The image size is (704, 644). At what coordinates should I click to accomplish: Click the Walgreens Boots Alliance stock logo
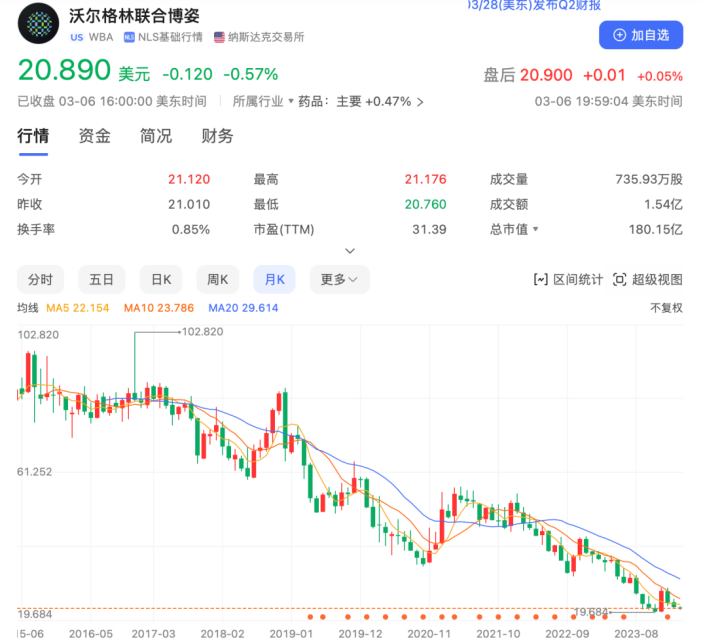click(x=40, y=23)
